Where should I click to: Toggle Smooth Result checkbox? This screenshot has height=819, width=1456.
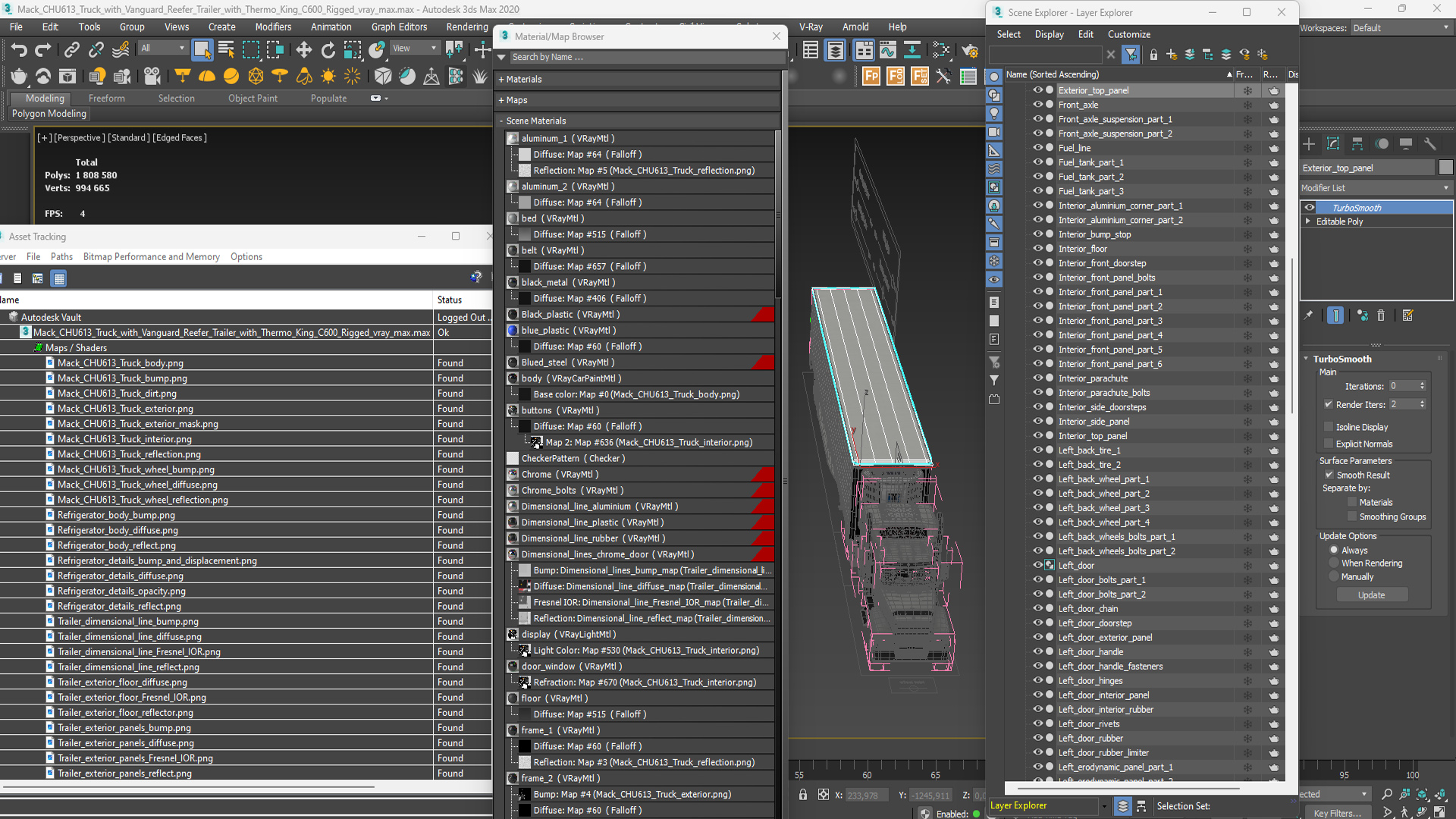(x=1329, y=475)
